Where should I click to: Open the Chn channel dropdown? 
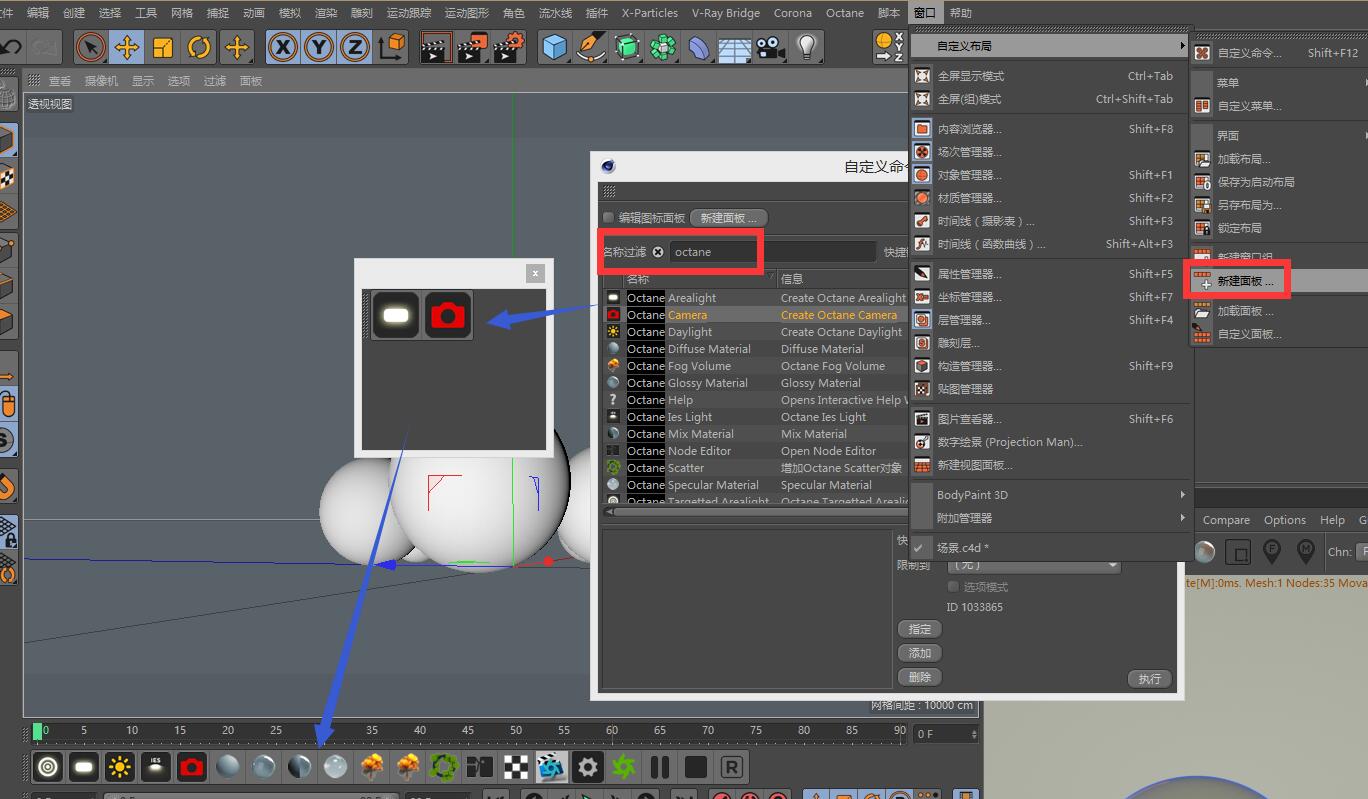click(x=1362, y=551)
